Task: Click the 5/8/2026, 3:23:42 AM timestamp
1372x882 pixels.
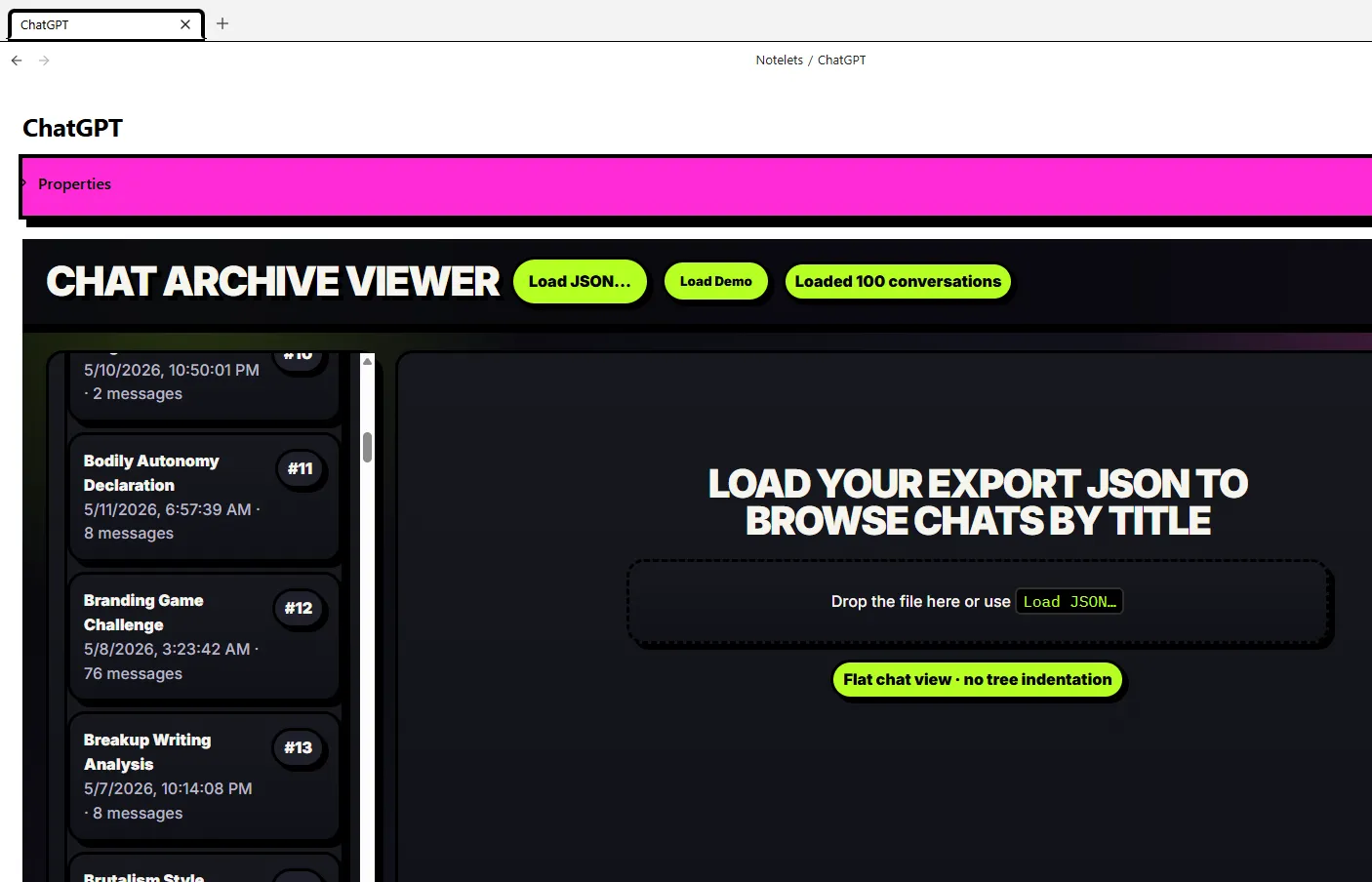Action: tap(167, 649)
